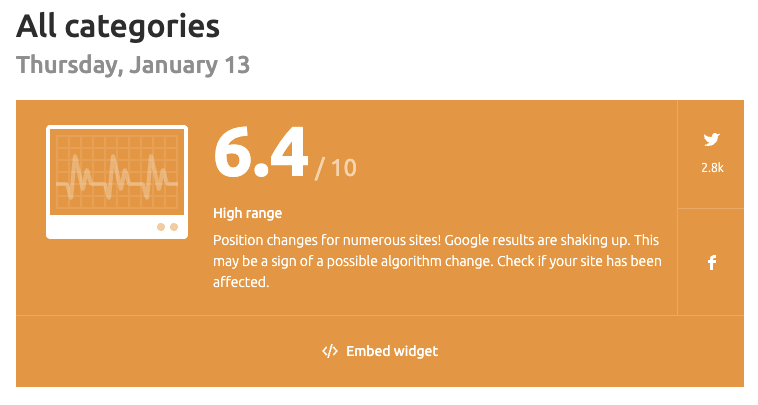Screen dimensions: 758x405
Task: Click the word "affected." in description
Action: tap(241, 282)
